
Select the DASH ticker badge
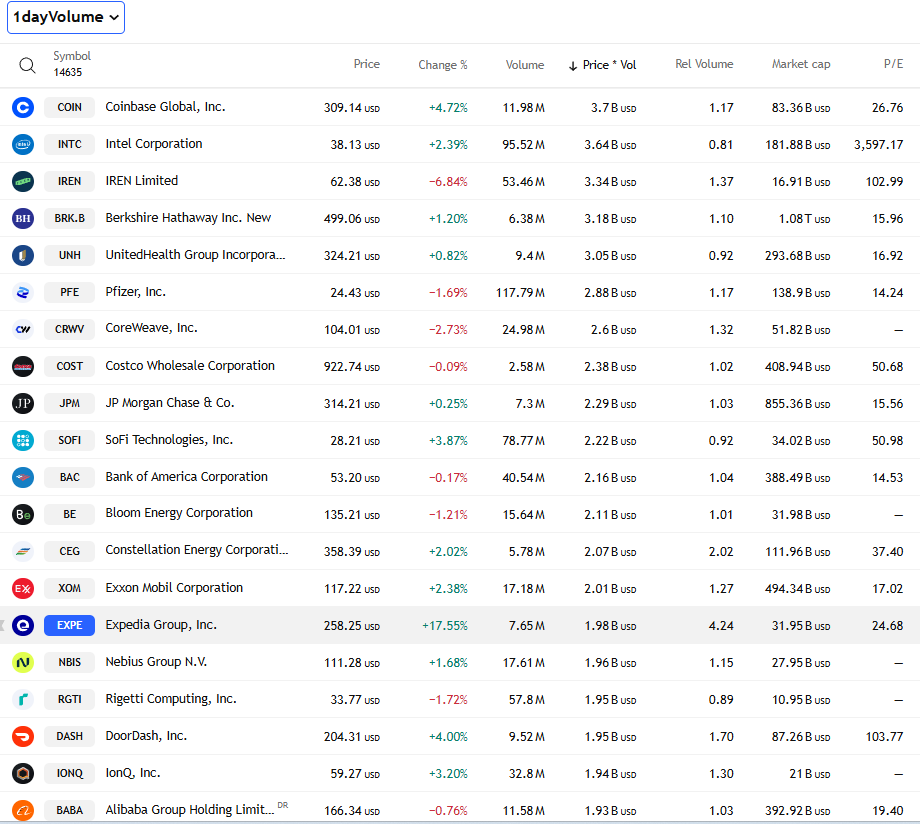tap(69, 737)
